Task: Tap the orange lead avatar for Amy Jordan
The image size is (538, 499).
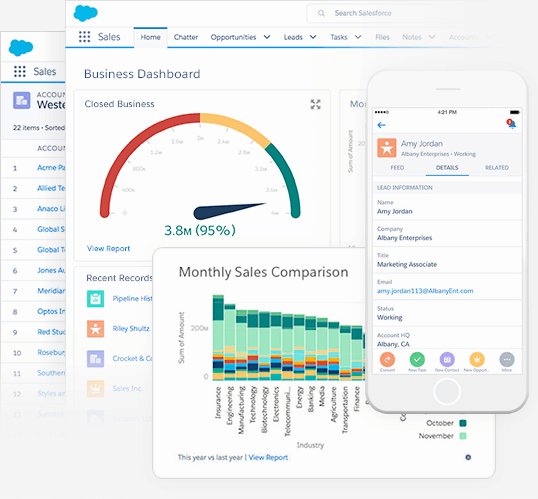Action: pyautogui.click(x=387, y=148)
